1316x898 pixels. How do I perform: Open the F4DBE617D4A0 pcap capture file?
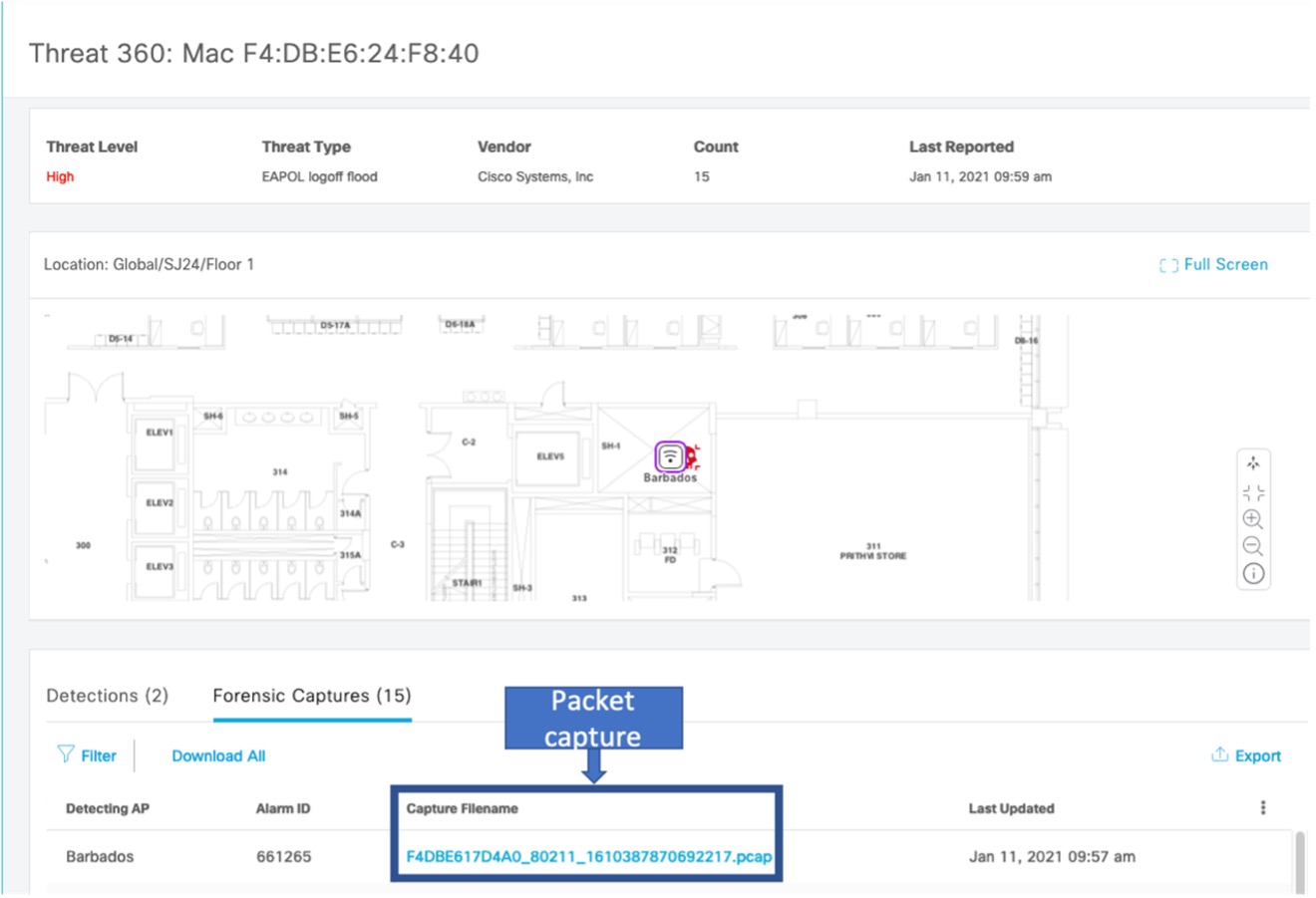tap(588, 856)
